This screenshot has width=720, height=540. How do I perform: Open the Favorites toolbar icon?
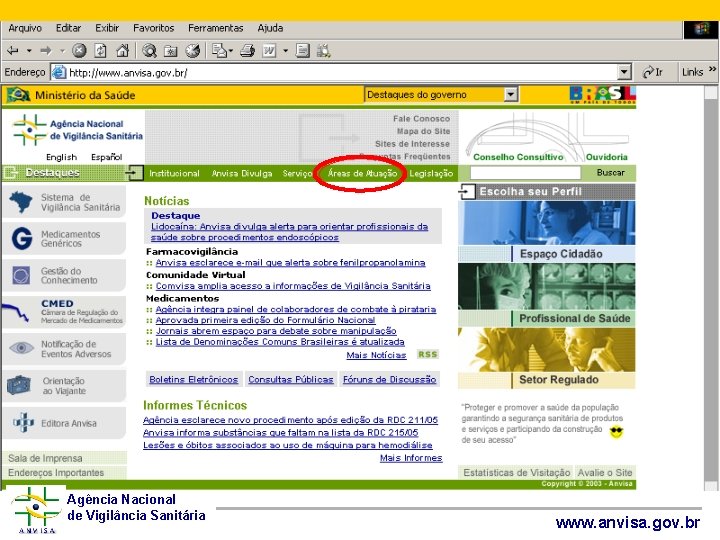171,51
